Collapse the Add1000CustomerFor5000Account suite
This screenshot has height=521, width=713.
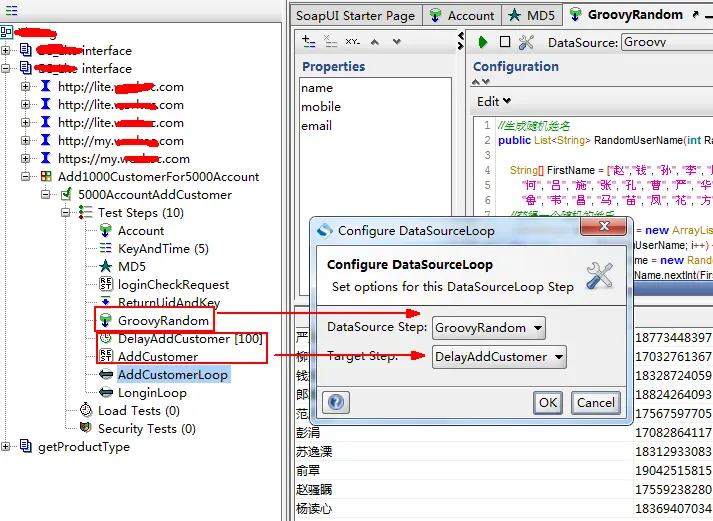pyautogui.click(x=25, y=176)
